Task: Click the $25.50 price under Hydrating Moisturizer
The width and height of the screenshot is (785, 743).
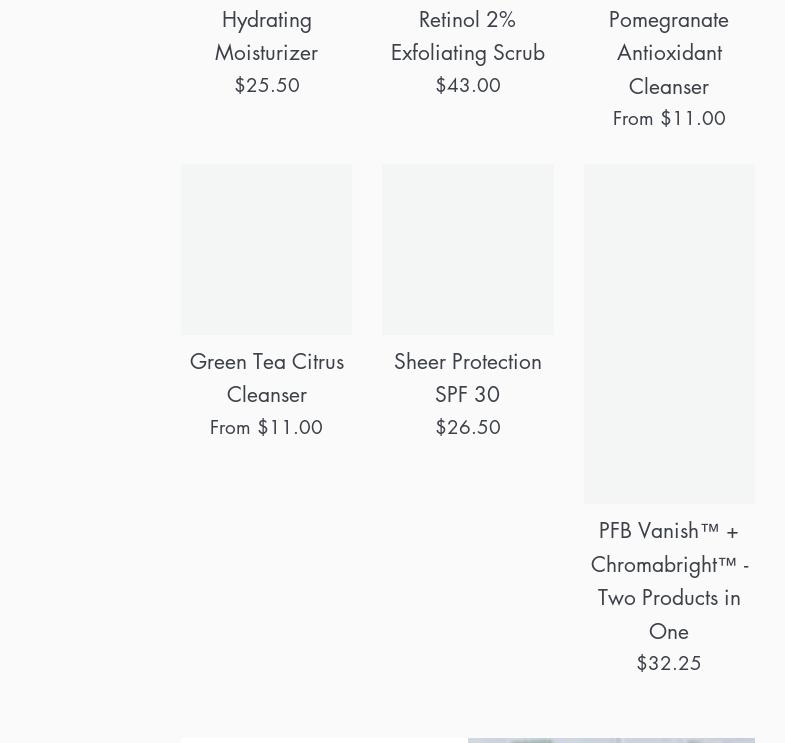Action: (267, 85)
